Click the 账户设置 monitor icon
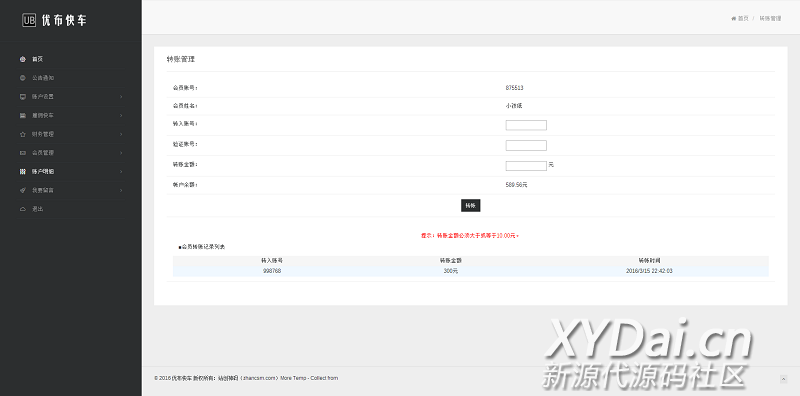 pyautogui.click(x=22, y=96)
